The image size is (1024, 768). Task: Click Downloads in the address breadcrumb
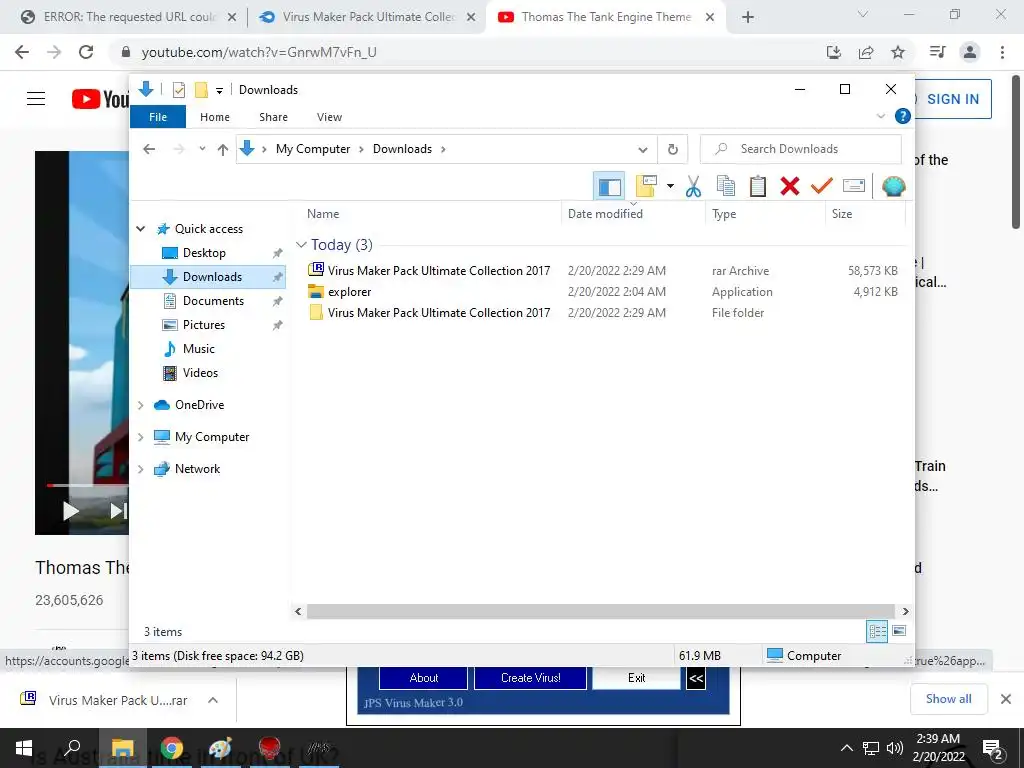402,149
